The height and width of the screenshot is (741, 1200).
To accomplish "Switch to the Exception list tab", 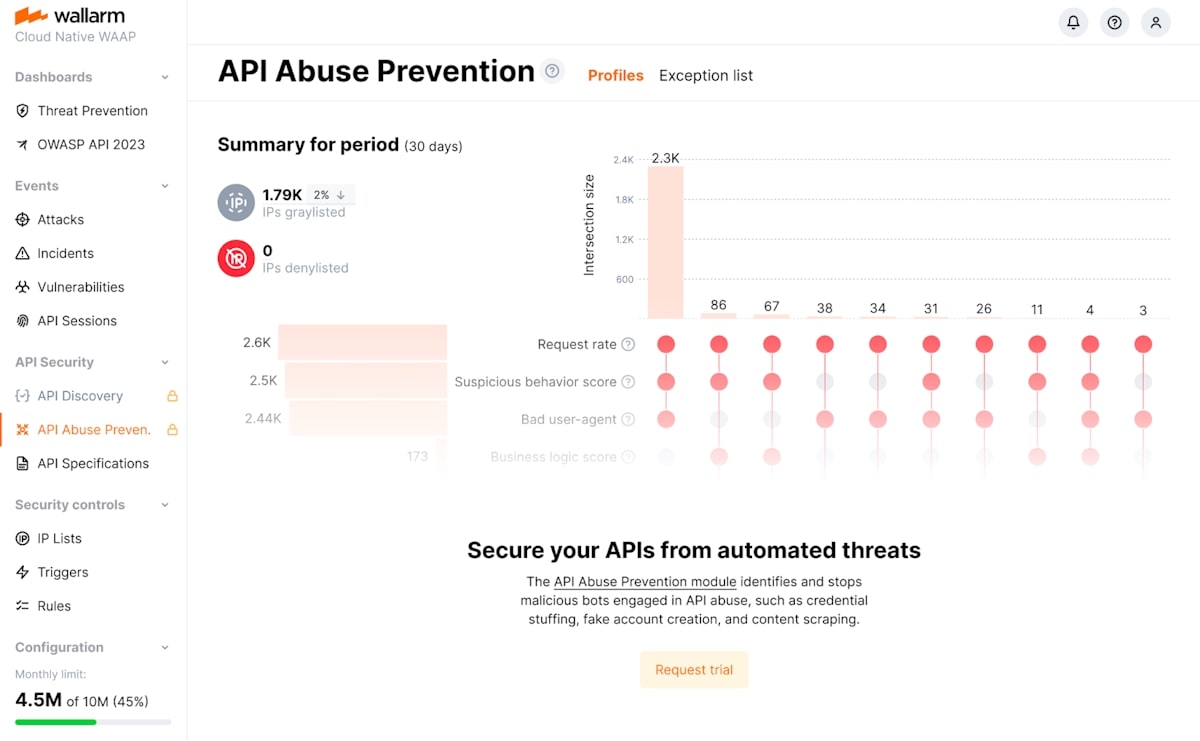I will click(705, 75).
